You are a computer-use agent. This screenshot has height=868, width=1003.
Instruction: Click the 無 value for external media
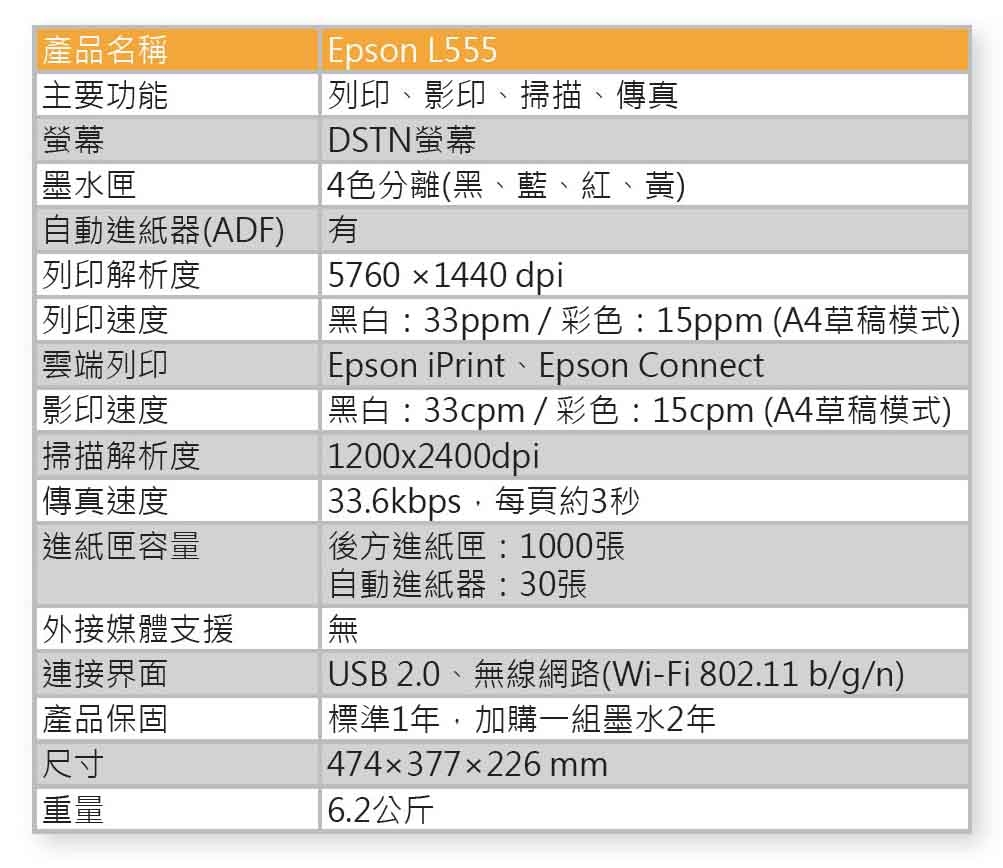tap(343, 629)
